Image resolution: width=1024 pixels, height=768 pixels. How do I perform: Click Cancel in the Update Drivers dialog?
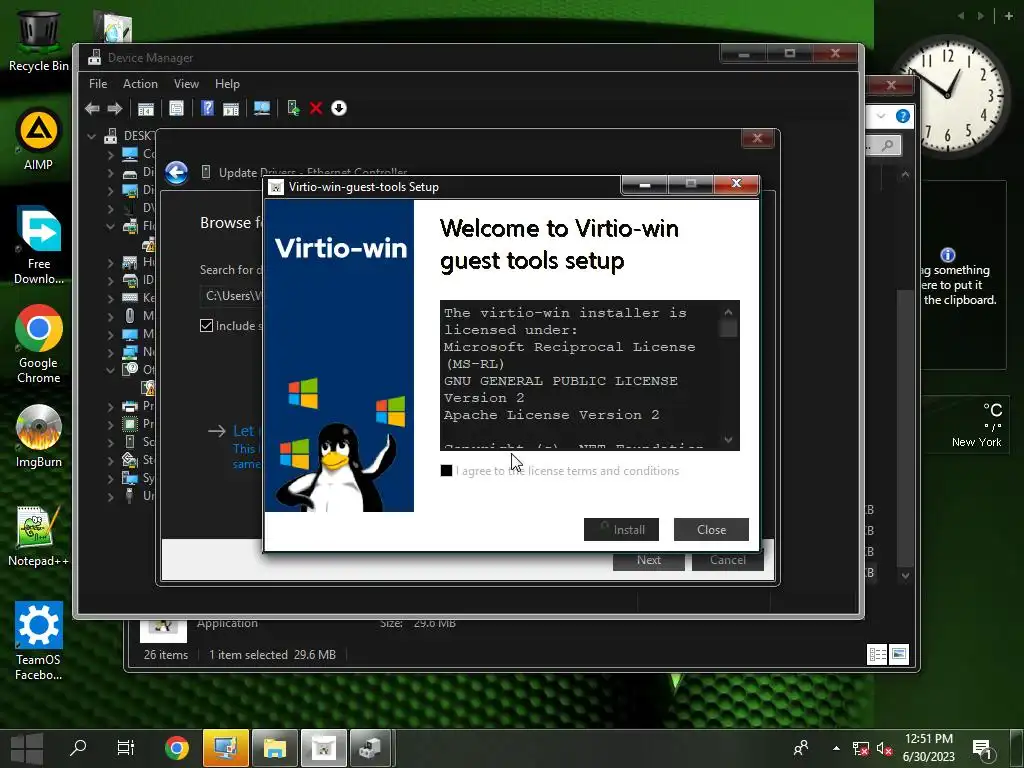[728, 560]
